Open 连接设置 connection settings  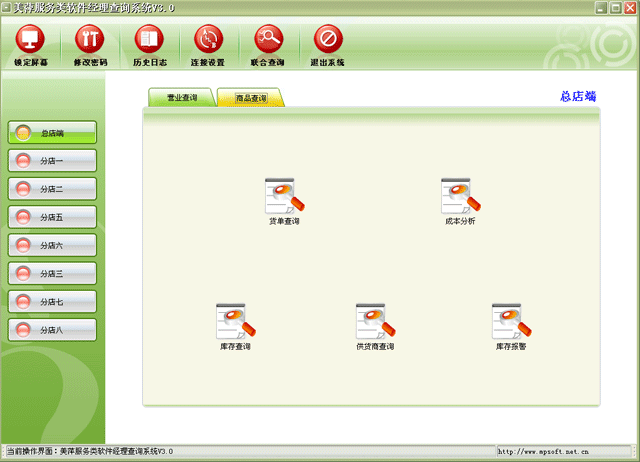tap(208, 43)
